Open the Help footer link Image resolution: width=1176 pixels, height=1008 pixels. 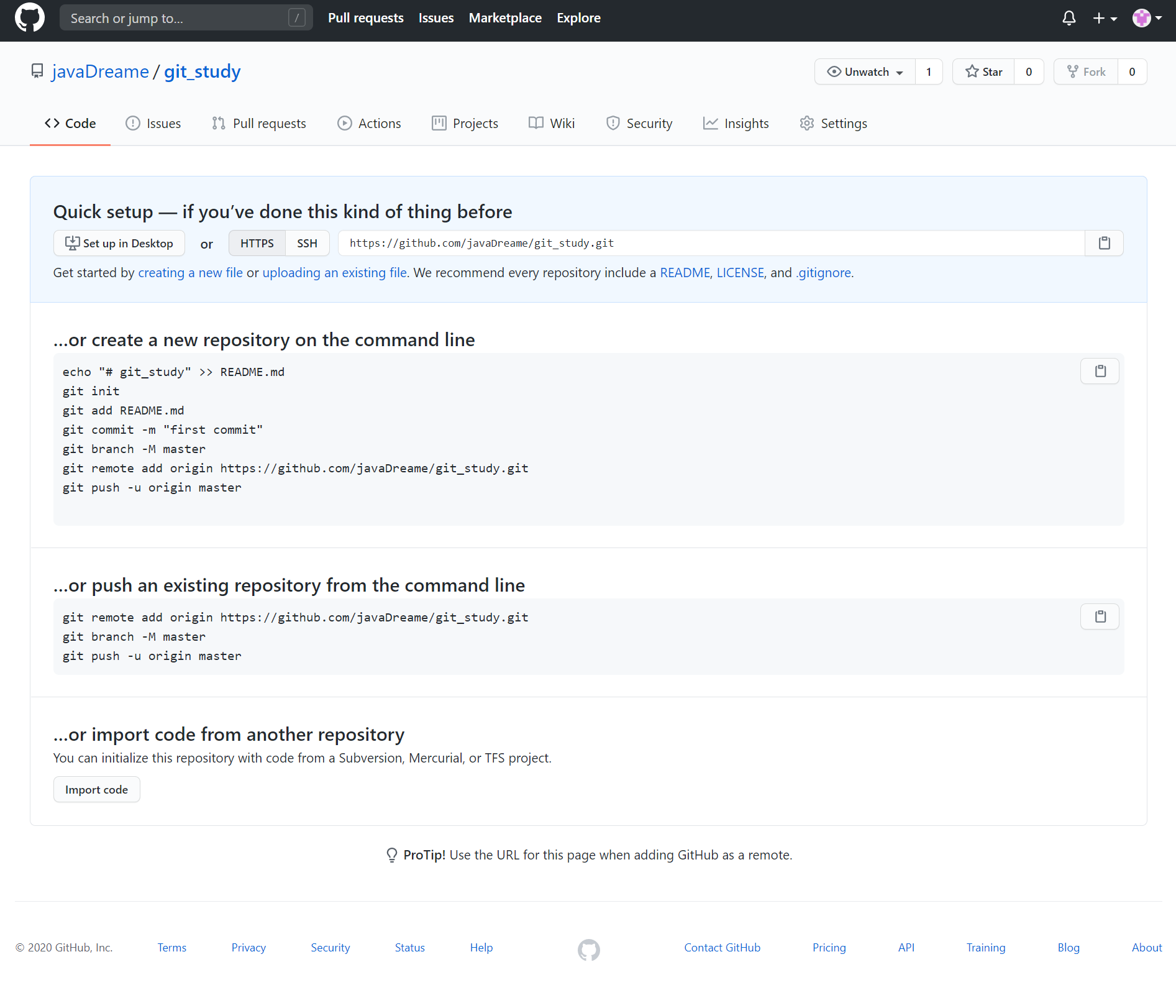click(x=481, y=948)
